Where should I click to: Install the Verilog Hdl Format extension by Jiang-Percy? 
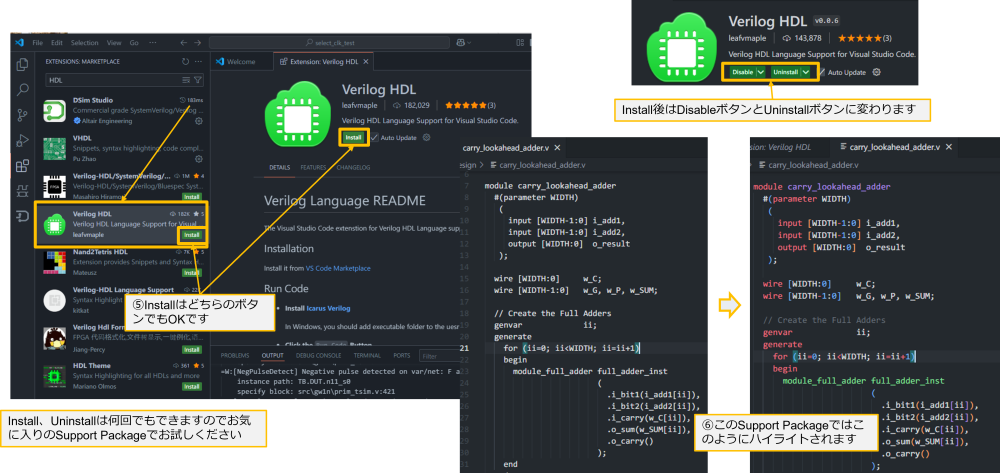192,349
